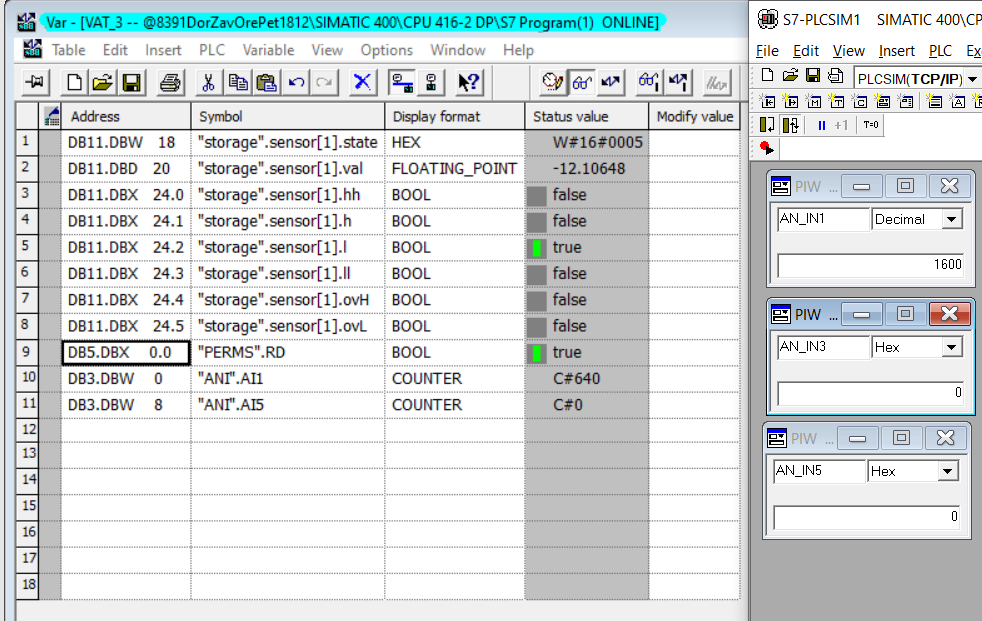Screen dimensions: 982x621
Task: Save PLC in PLCSIM toolbar
Action: point(813,76)
